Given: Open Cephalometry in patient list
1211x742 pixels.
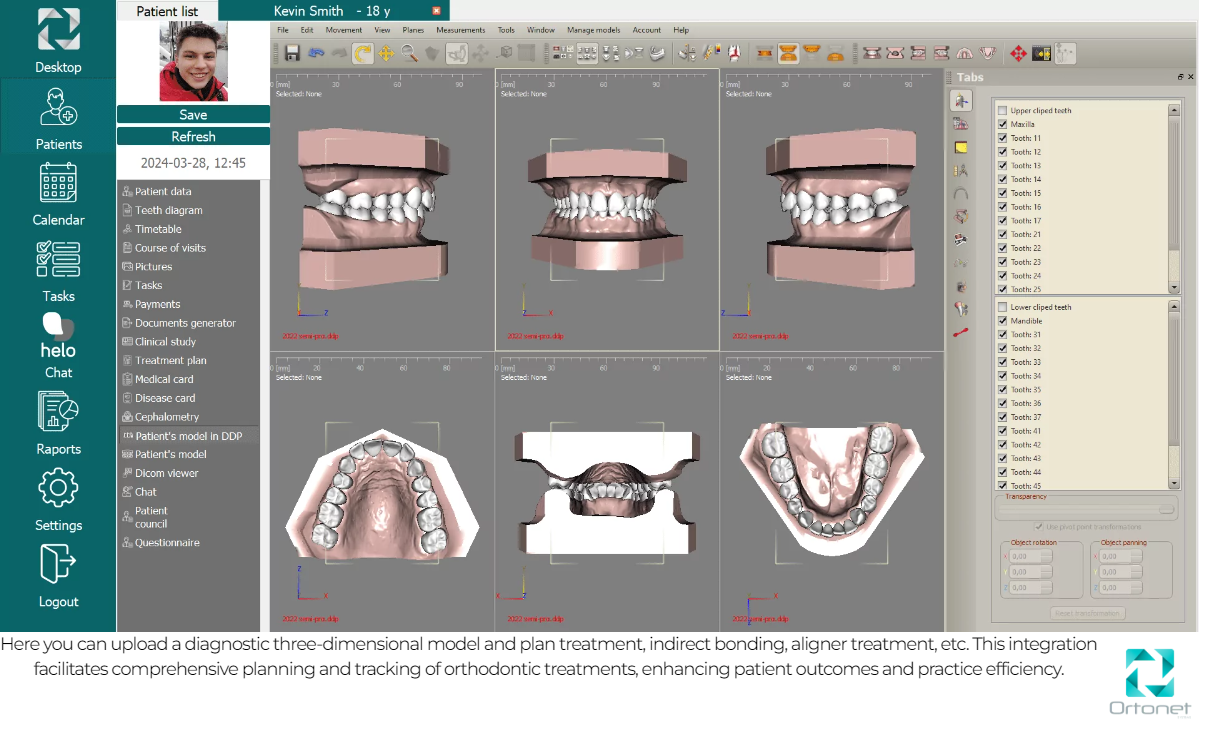Looking at the screenshot, I should (167, 417).
